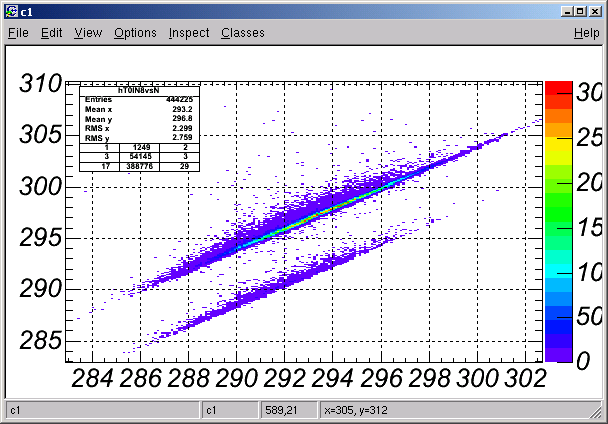Viewport: 608px width, 424px height.
Task: Click the RMS x value 2.299
Action: [x=182, y=128]
